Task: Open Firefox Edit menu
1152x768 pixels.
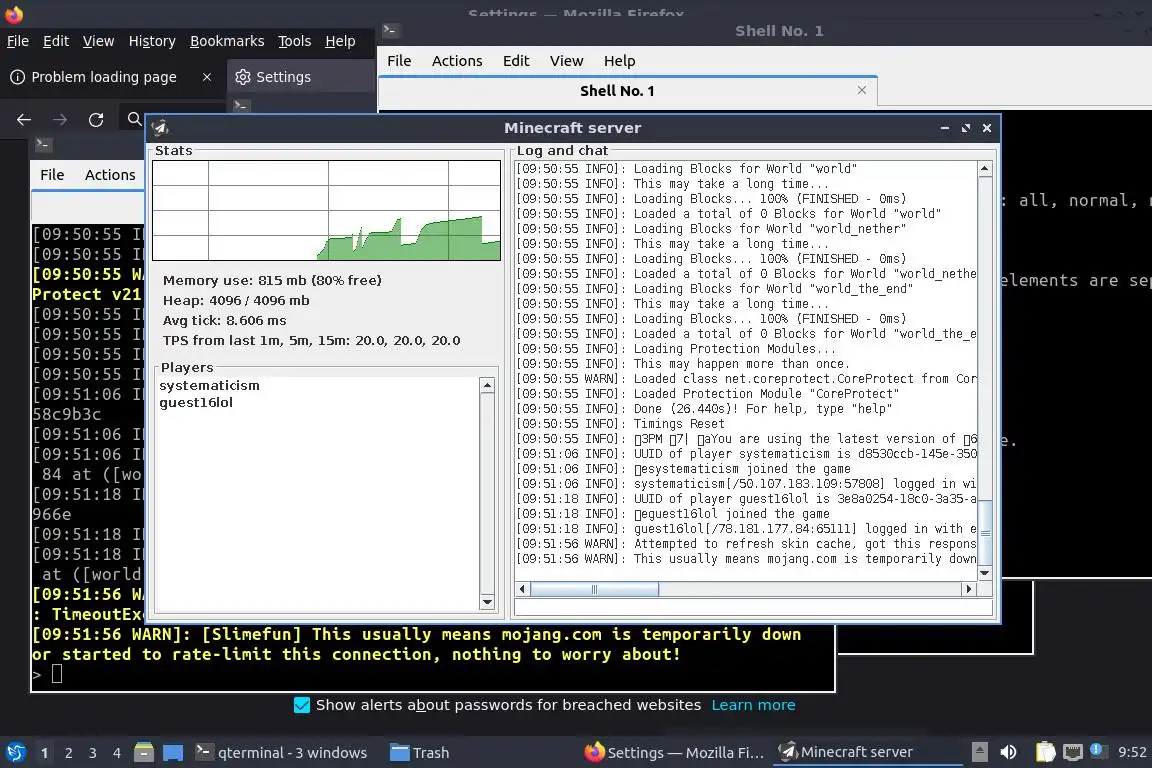Action: coord(56,41)
